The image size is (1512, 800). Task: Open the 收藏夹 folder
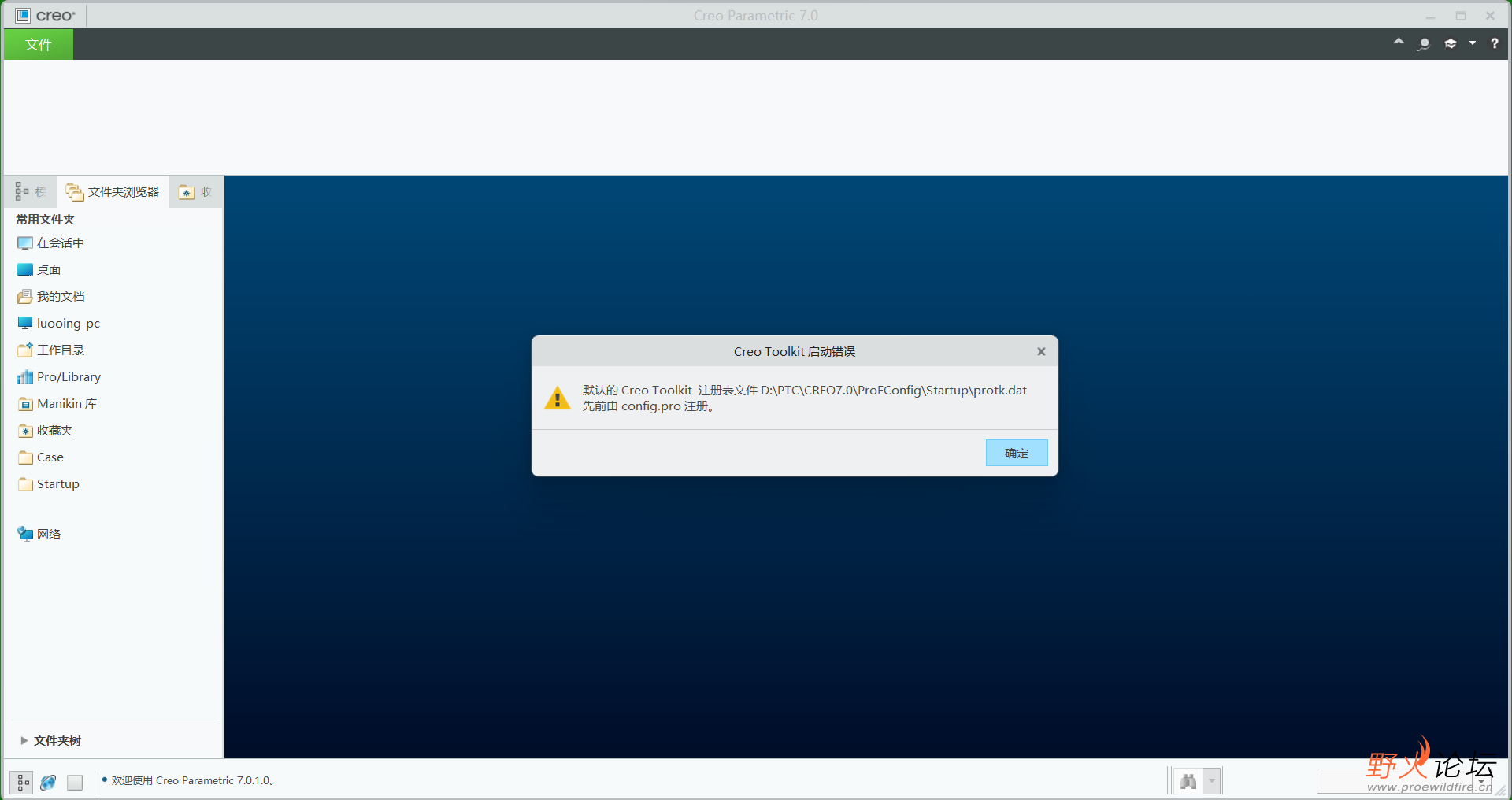coord(46,431)
